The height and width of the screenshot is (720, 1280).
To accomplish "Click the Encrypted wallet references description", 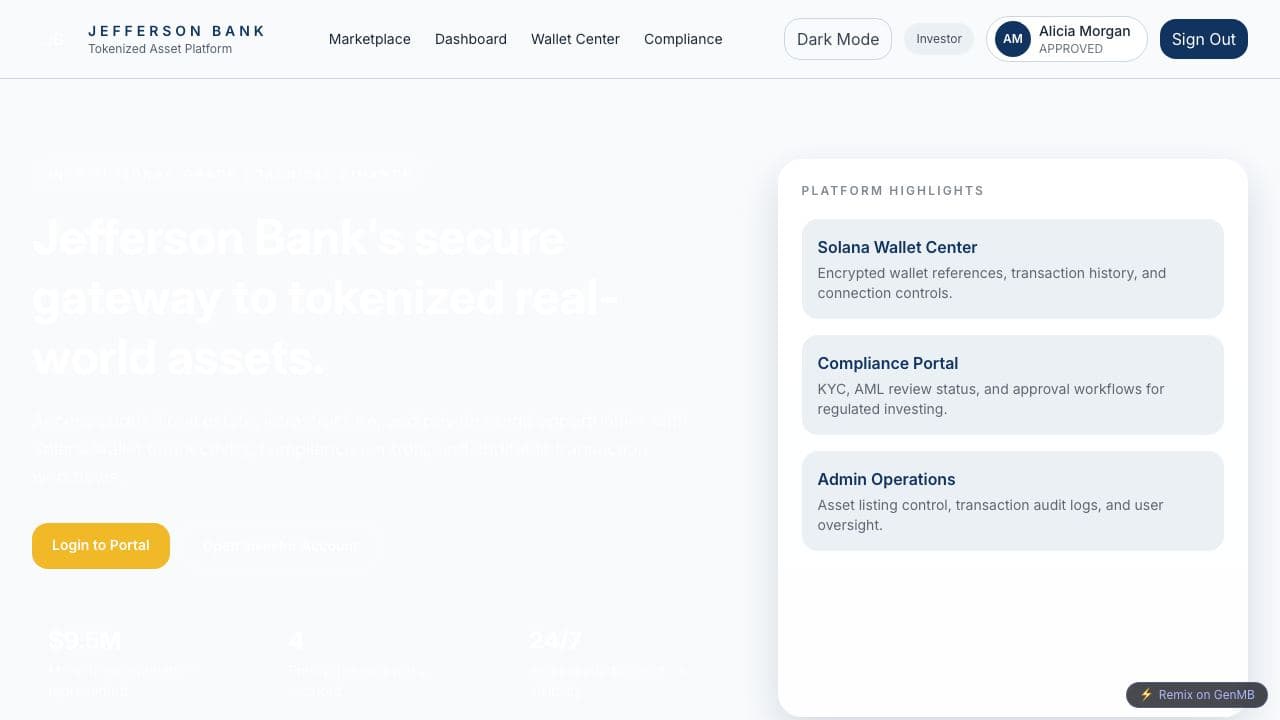I will [x=992, y=283].
